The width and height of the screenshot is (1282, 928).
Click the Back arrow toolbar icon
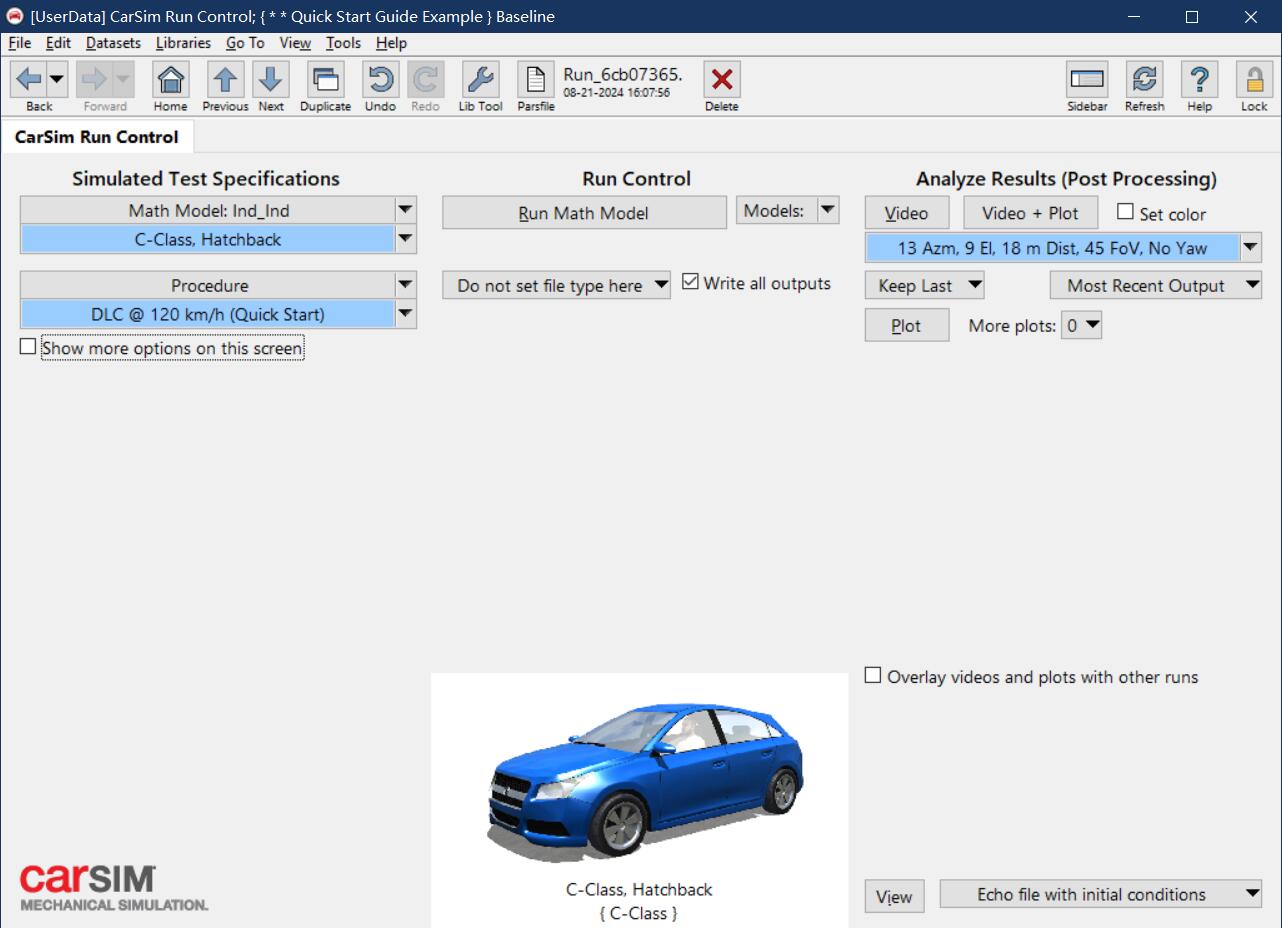tap(29, 79)
